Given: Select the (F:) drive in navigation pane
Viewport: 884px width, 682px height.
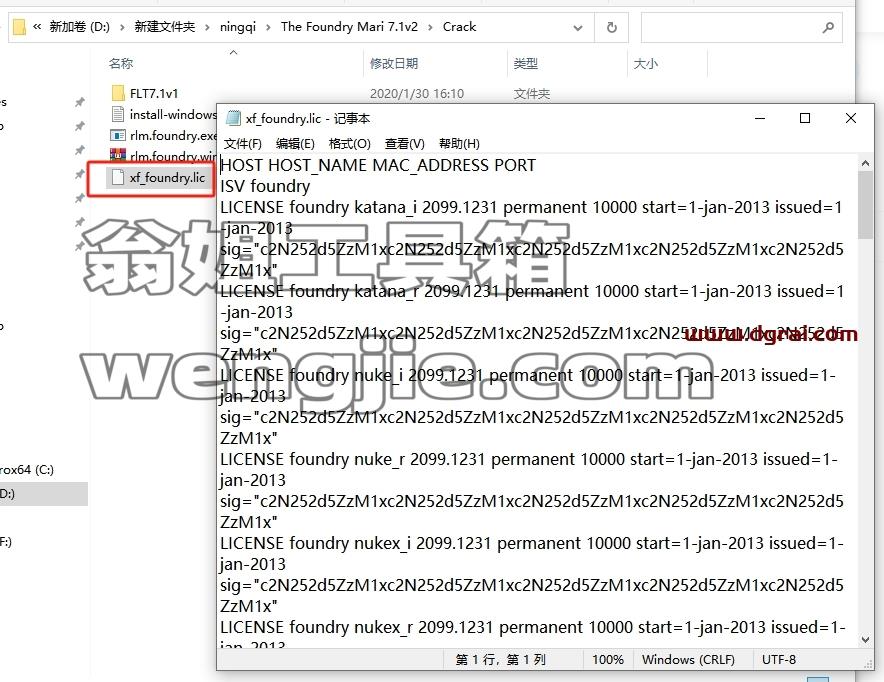Looking at the screenshot, I should click(x=6, y=542).
